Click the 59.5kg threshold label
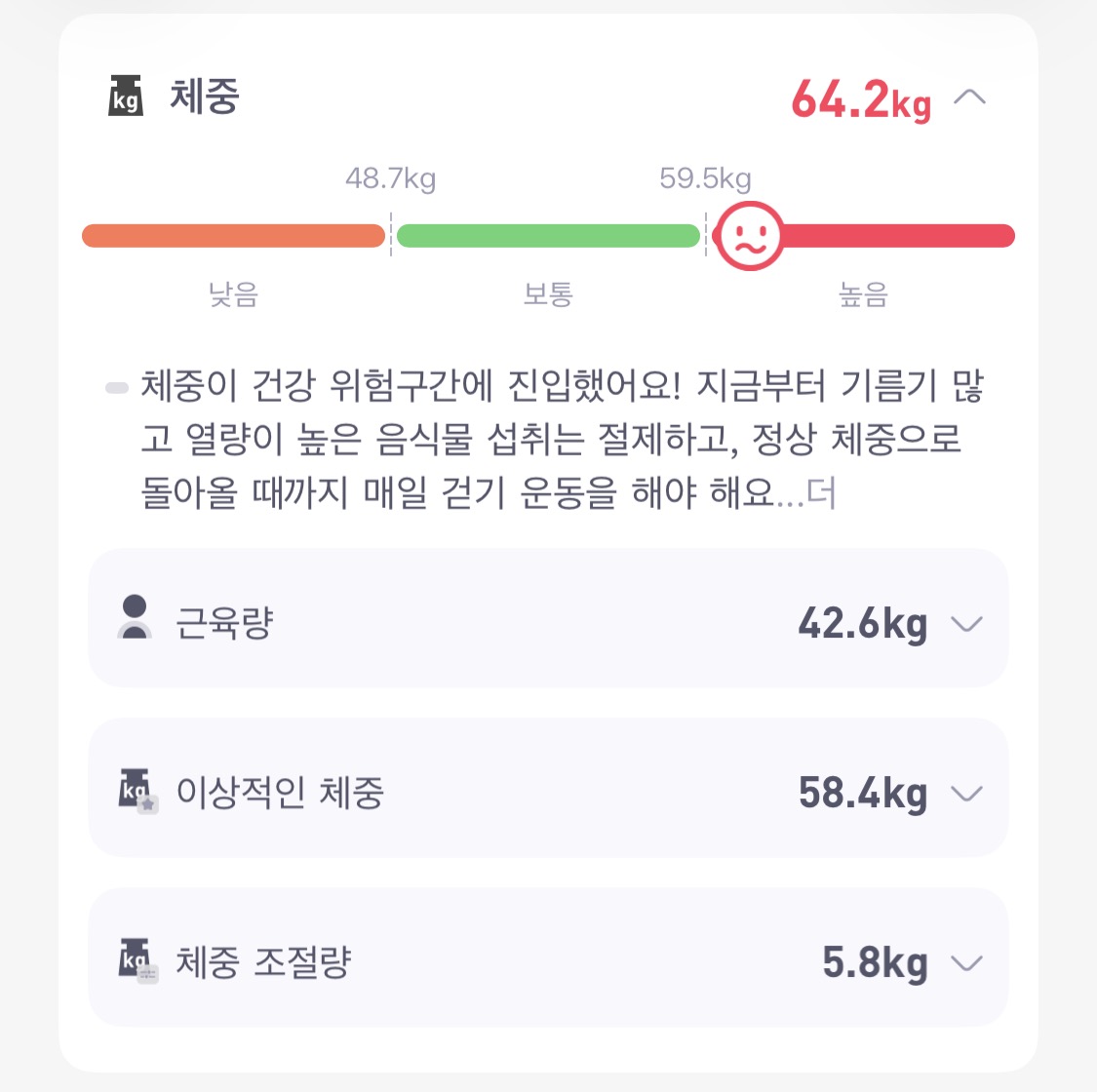 click(x=705, y=179)
